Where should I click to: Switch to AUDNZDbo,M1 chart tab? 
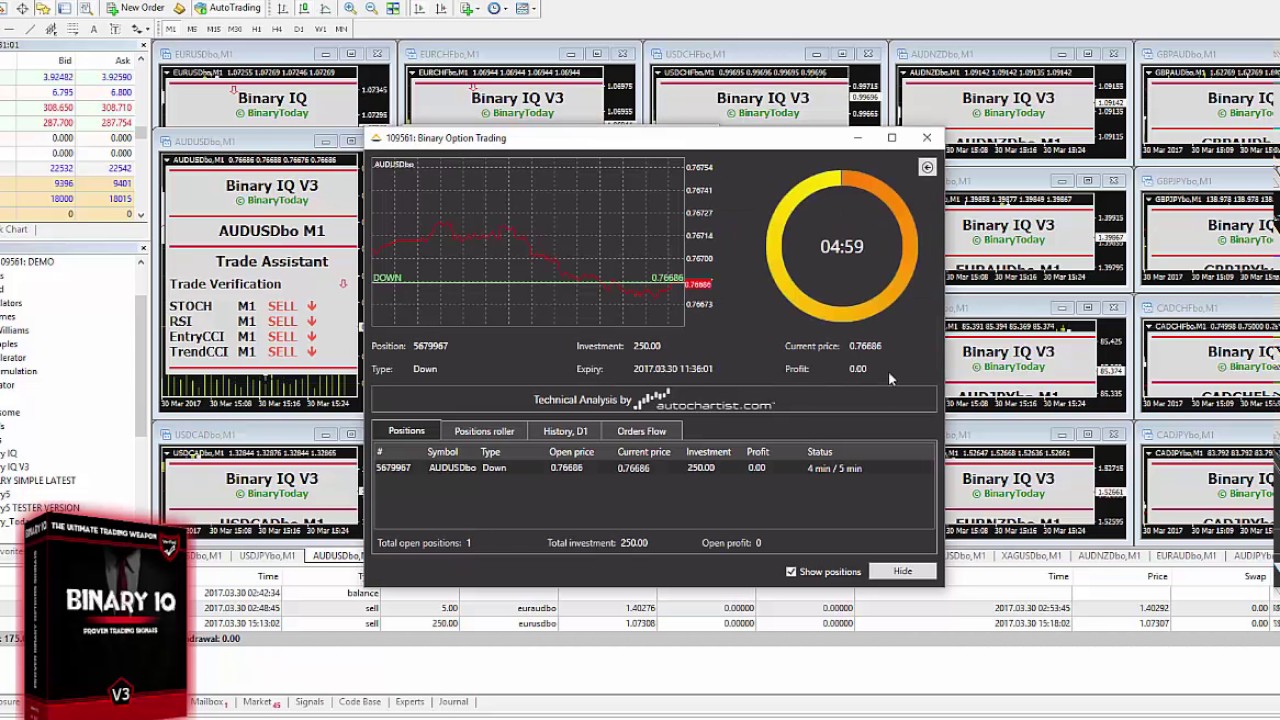coord(1109,556)
